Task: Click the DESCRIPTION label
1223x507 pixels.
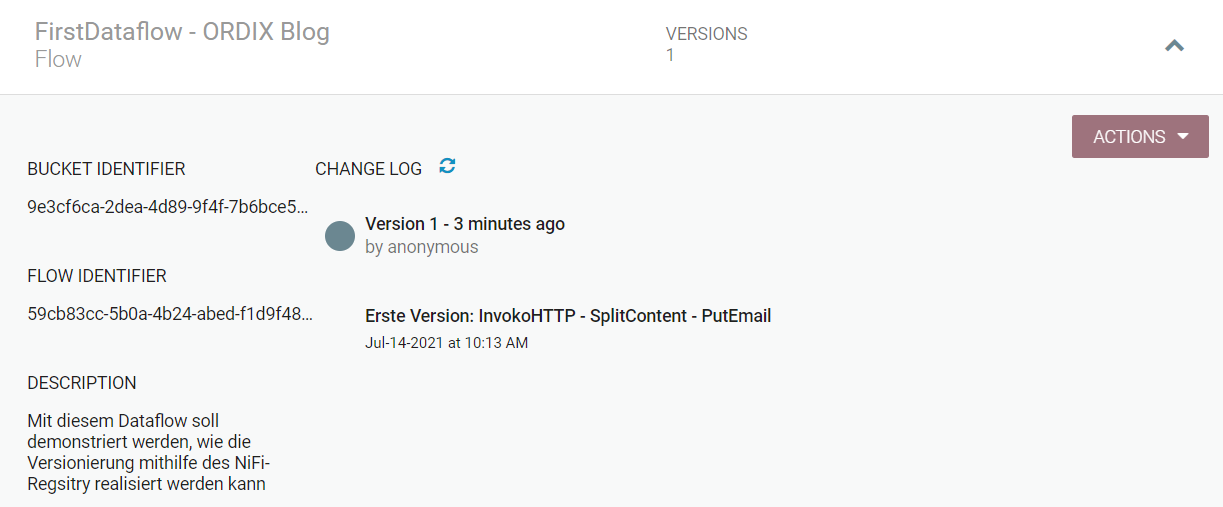Action: coord(82,383)
